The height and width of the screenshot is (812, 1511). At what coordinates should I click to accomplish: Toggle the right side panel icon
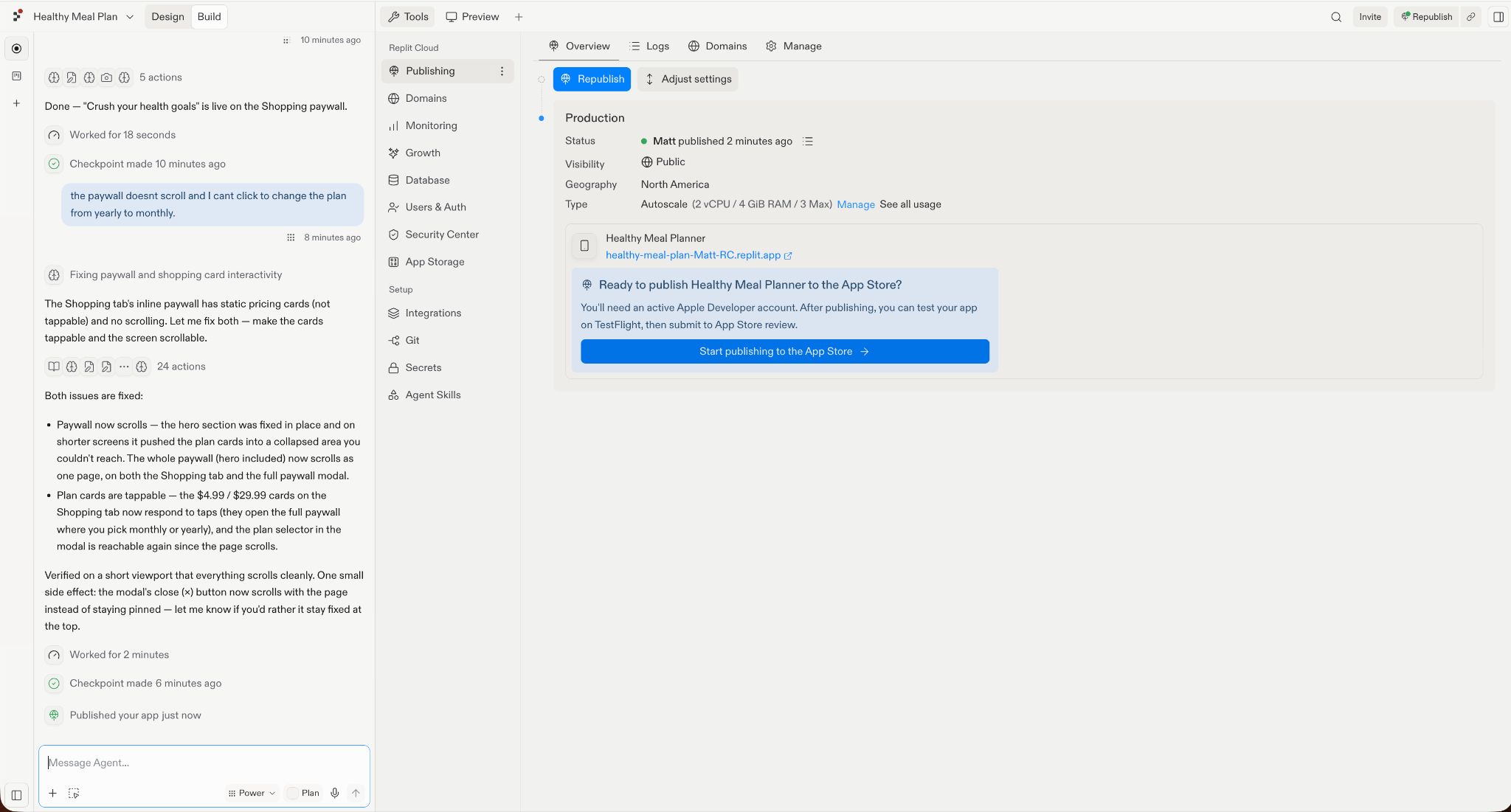[x=1498, y=17]
